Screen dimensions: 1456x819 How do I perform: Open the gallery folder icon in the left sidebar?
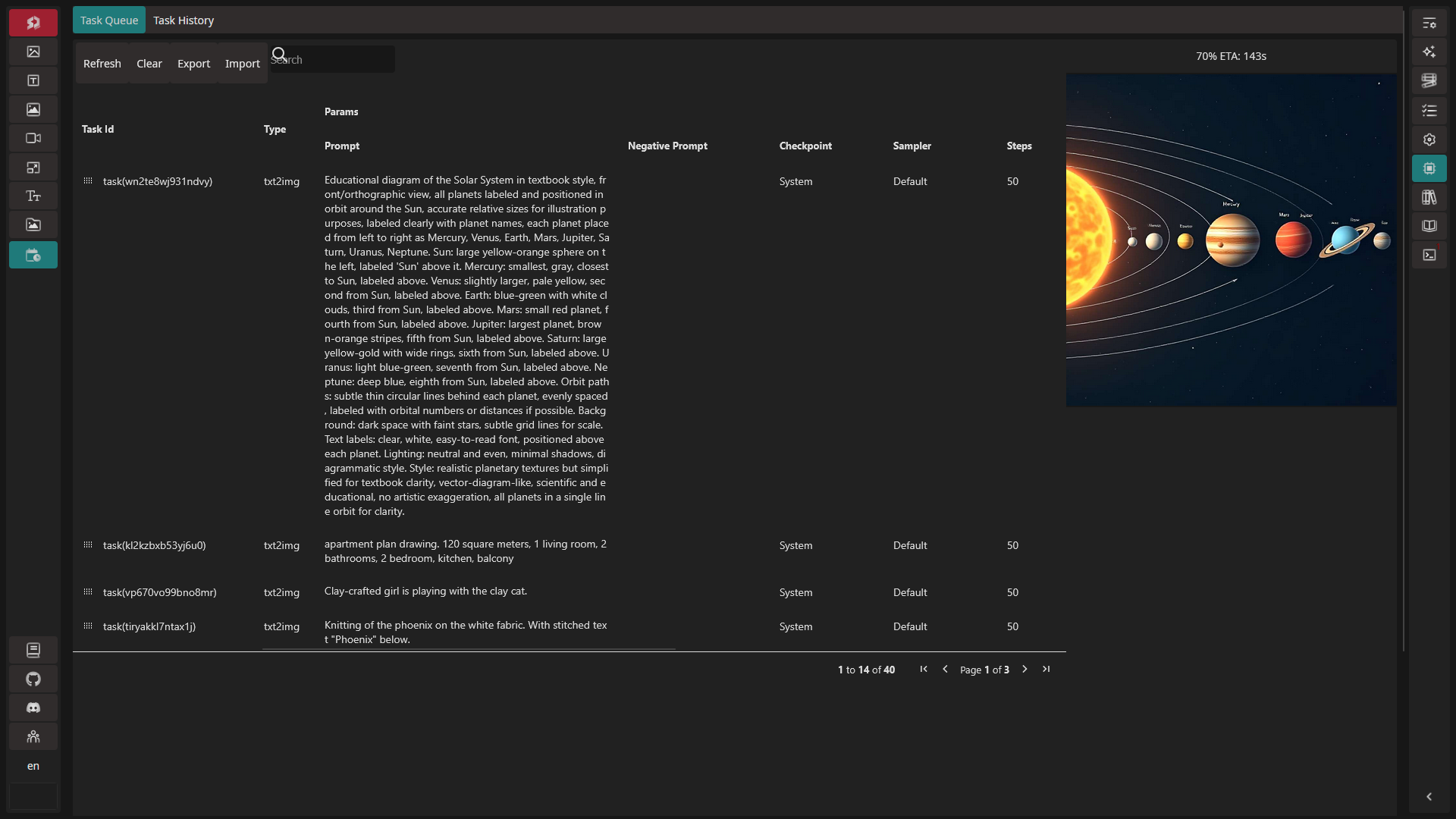(33, 224)
